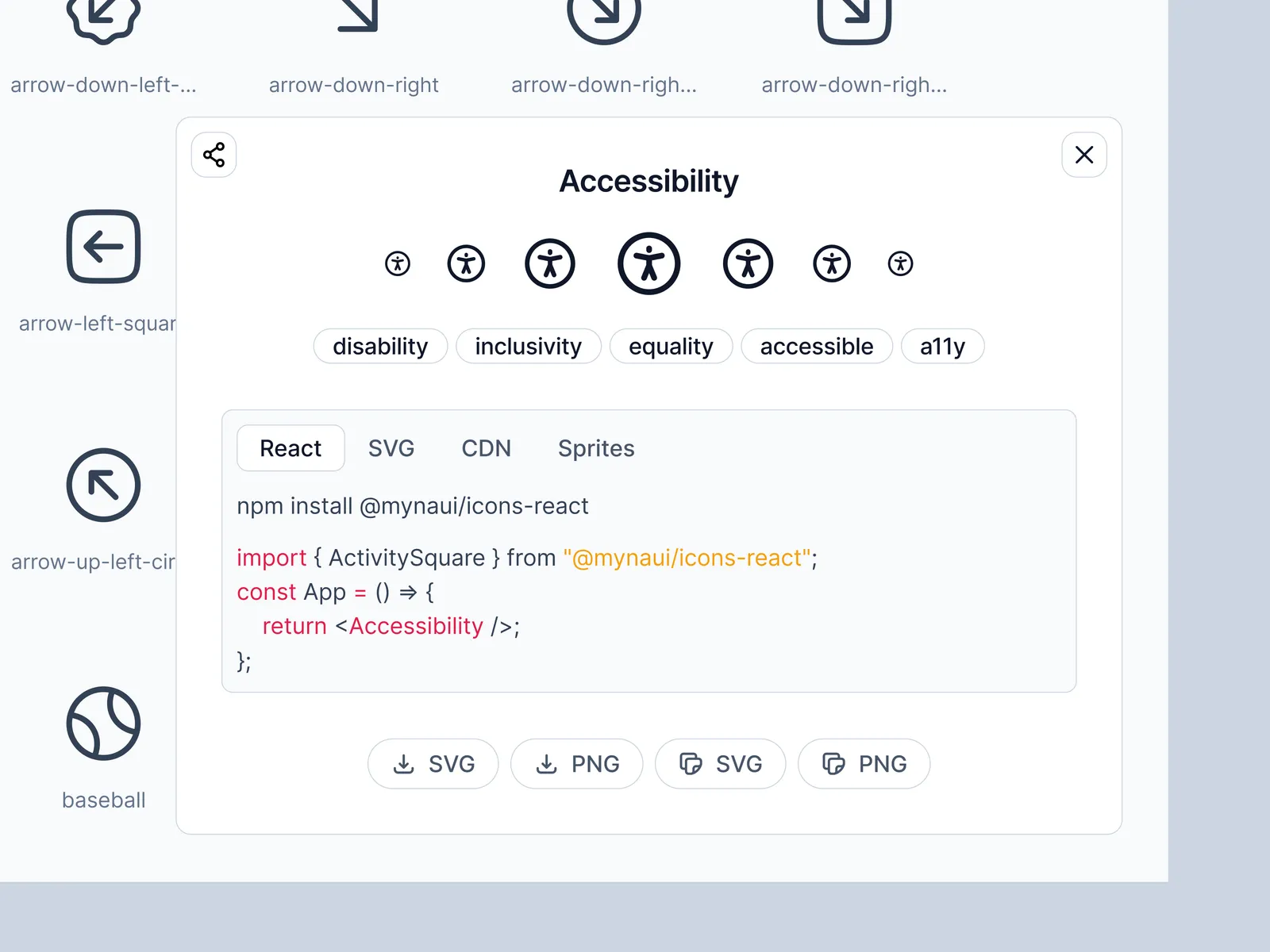Click the share icon in the dialog
Image resolution: width=1270 pixels, height=952 pixels.
(x=214, y=155)
